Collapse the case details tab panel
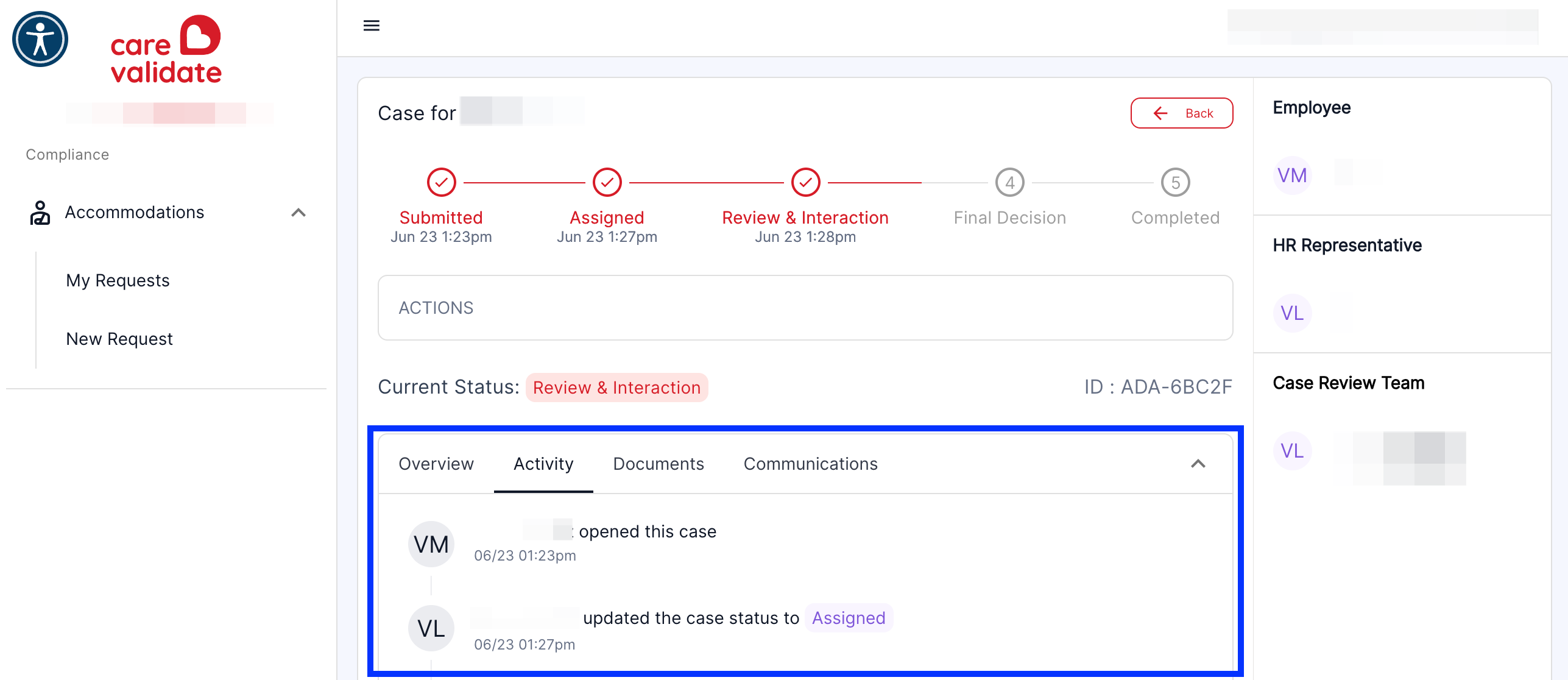 click(x=1198, y=464)
